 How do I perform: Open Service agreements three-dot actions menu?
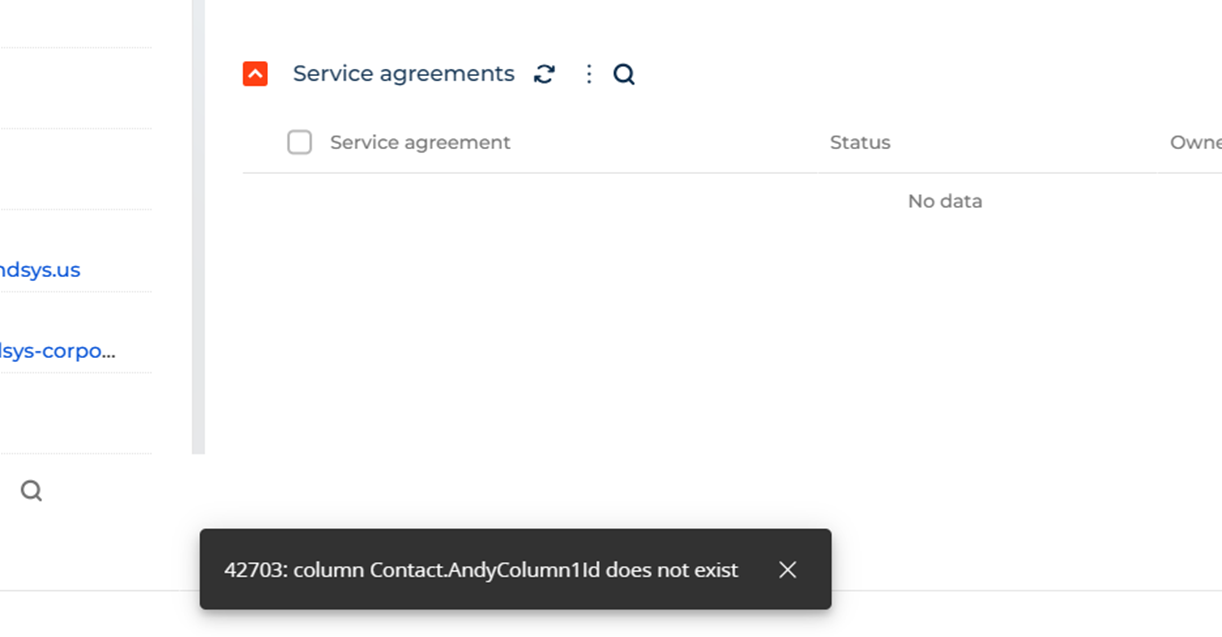[x=589, y=74]
